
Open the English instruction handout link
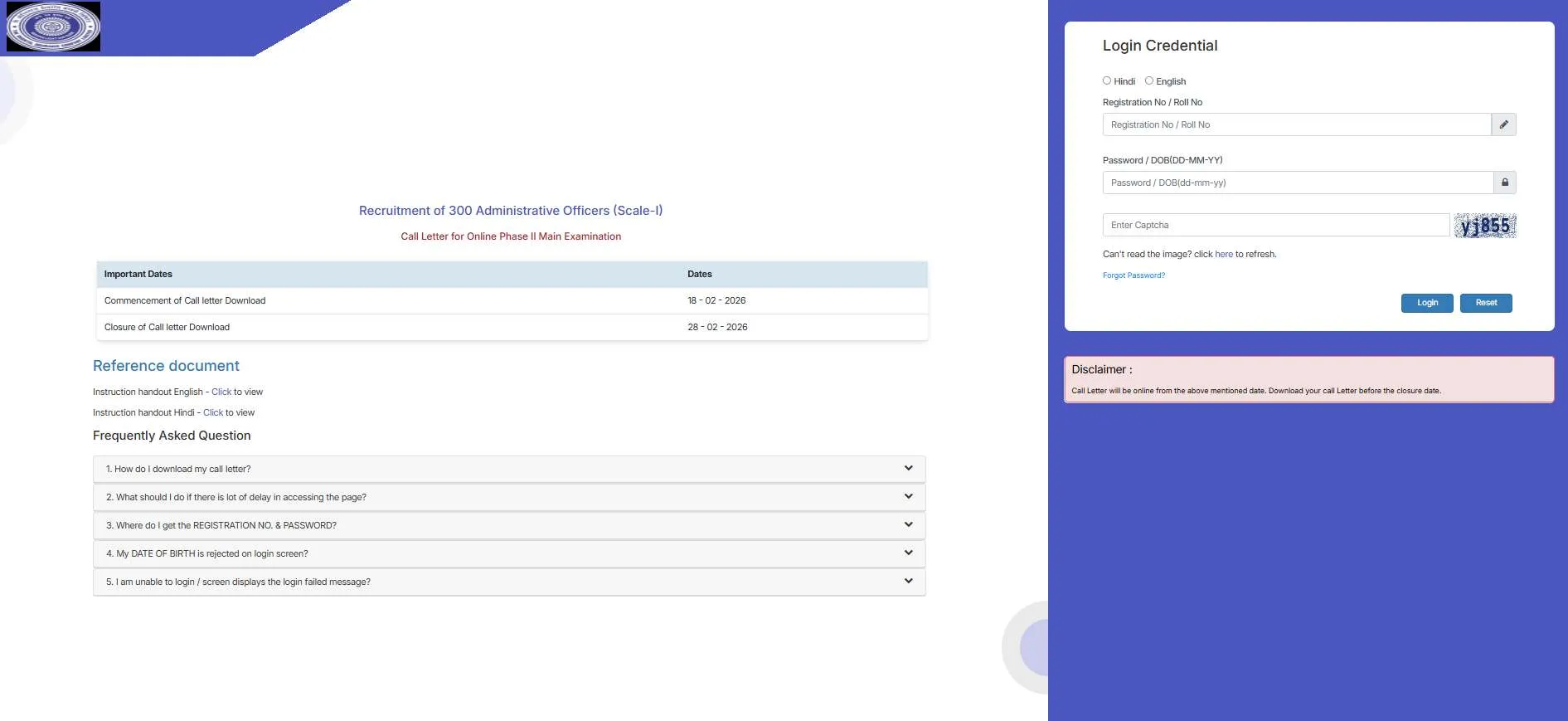click(x=221, y=392)
